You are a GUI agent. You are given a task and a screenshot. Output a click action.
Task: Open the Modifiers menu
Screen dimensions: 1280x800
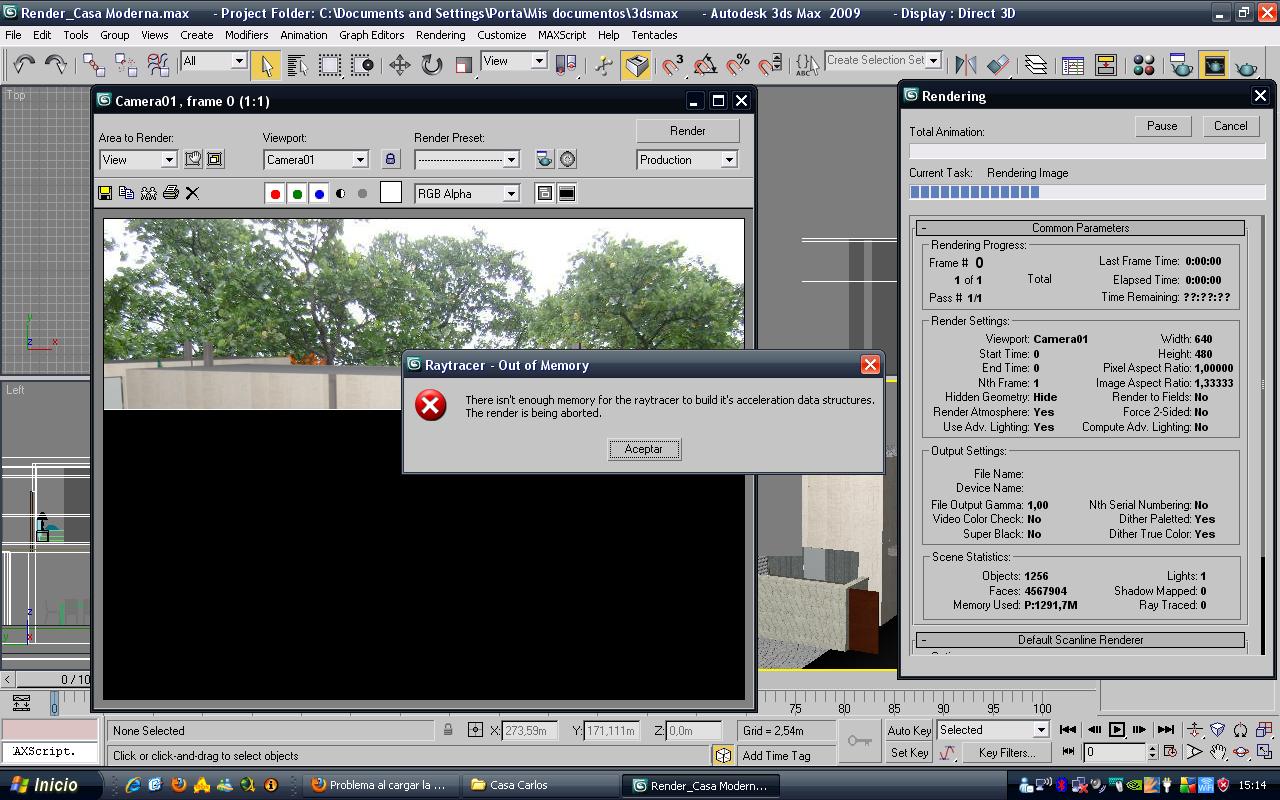[246, 35]
